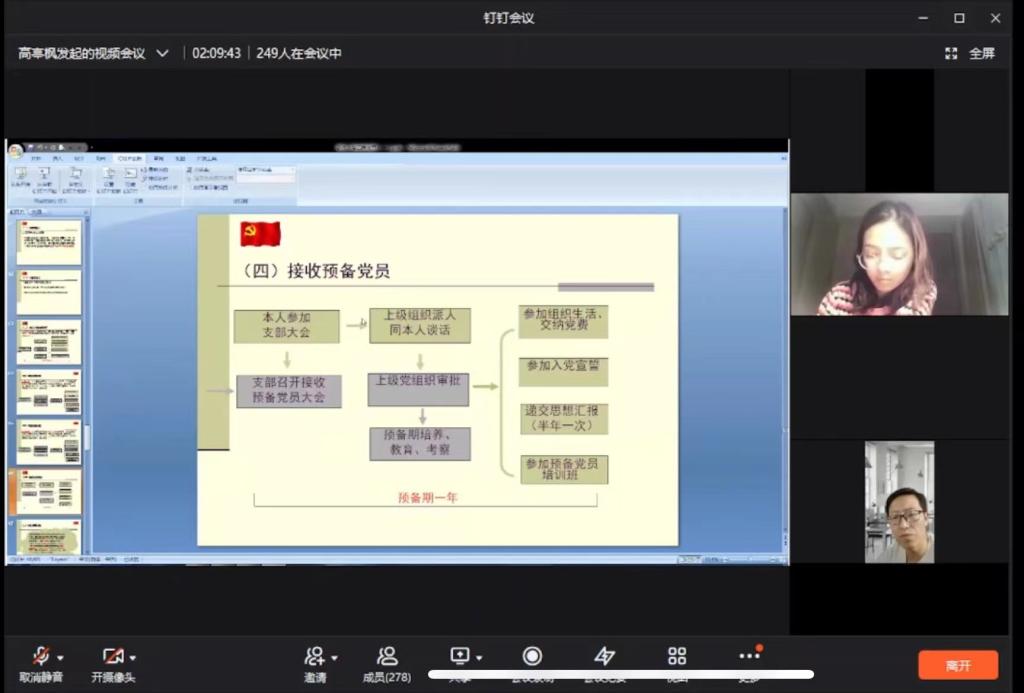This screenshot has width=1024, height=693.
Task: Expand the share options arrow
Action: click(480, 658)
